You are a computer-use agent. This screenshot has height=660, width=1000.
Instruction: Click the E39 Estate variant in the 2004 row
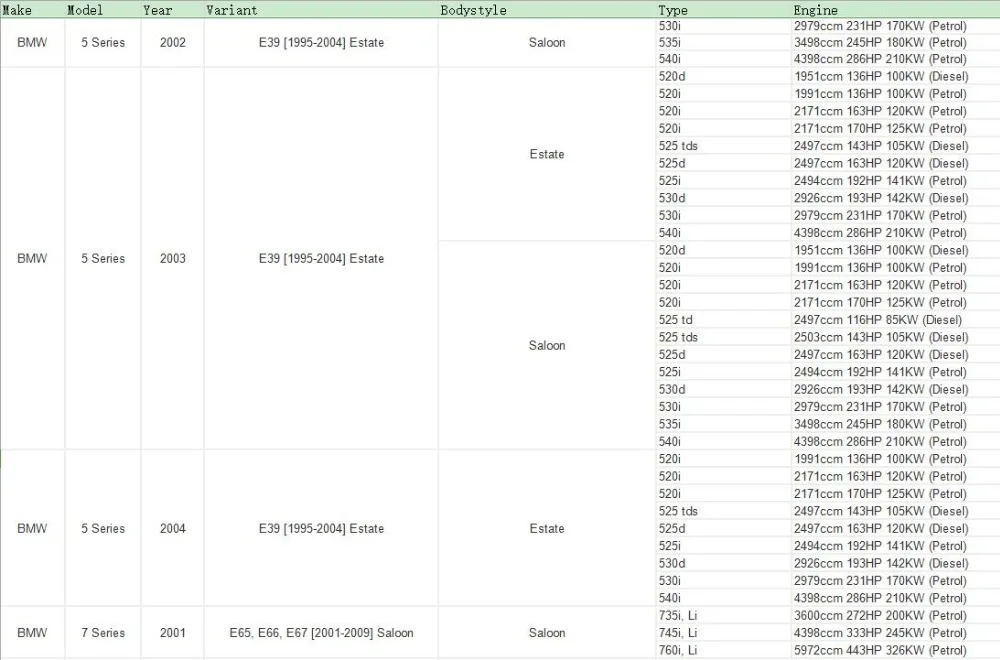(x=321, y=528)
